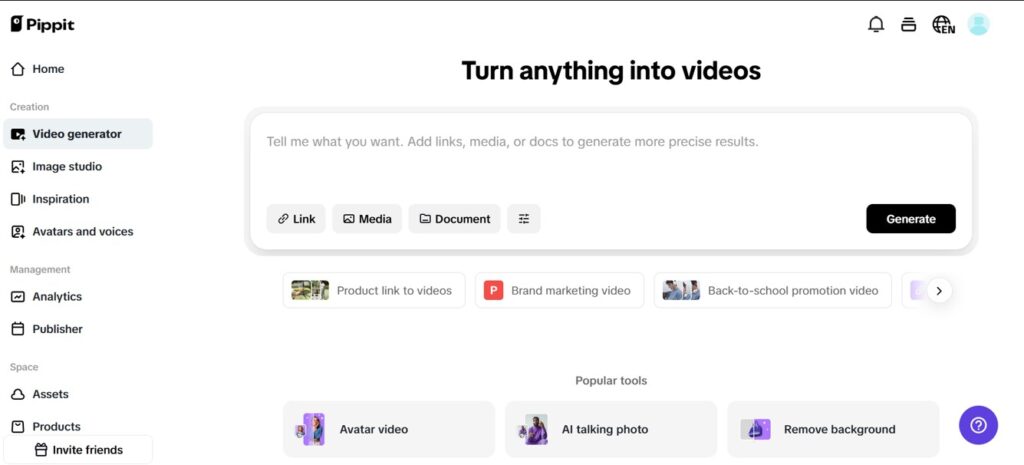Viewport: 1024px width, 465px height.
Task: Go to Home in the sidebar
Action: (47, 69)
